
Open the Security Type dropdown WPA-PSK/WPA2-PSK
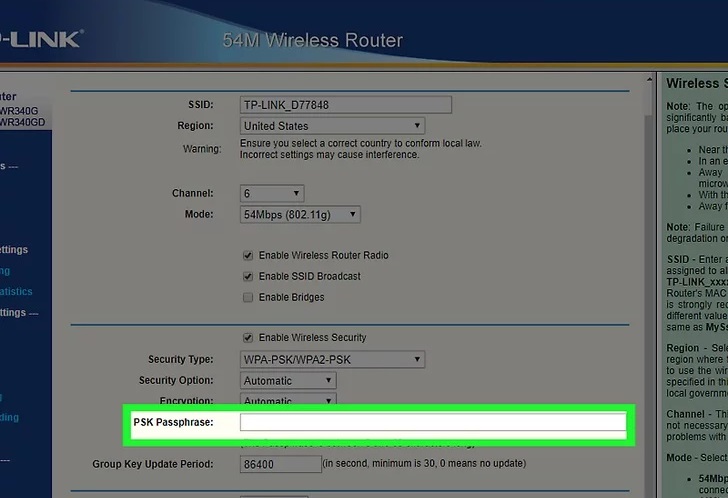click(333, 359)
